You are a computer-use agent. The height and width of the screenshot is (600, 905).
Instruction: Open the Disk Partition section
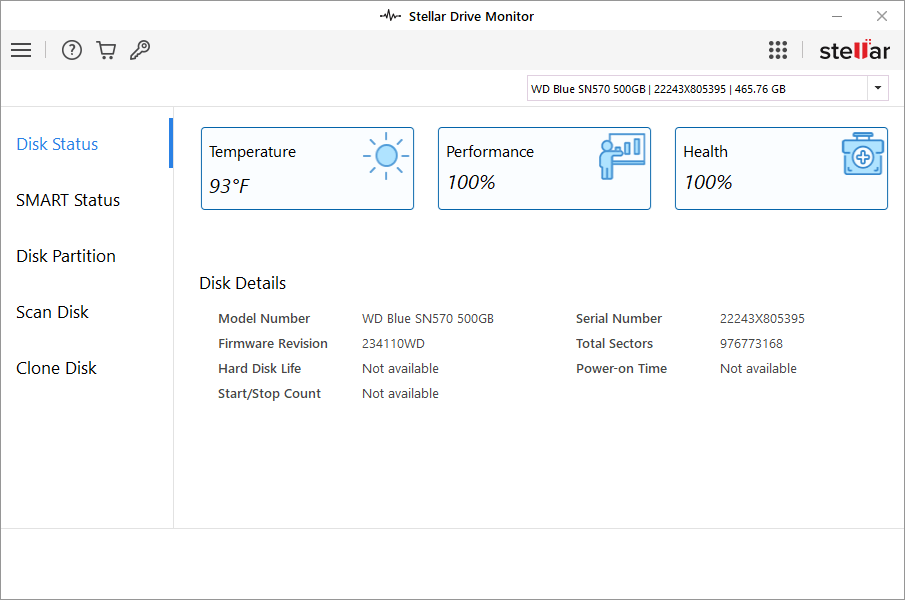coord(66,256)
